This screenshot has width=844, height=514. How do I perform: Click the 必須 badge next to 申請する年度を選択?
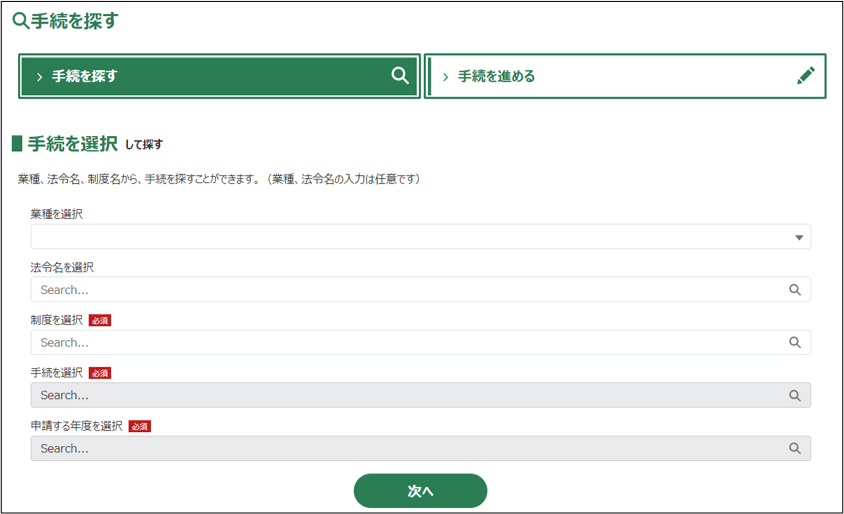(x=139, y=426)
